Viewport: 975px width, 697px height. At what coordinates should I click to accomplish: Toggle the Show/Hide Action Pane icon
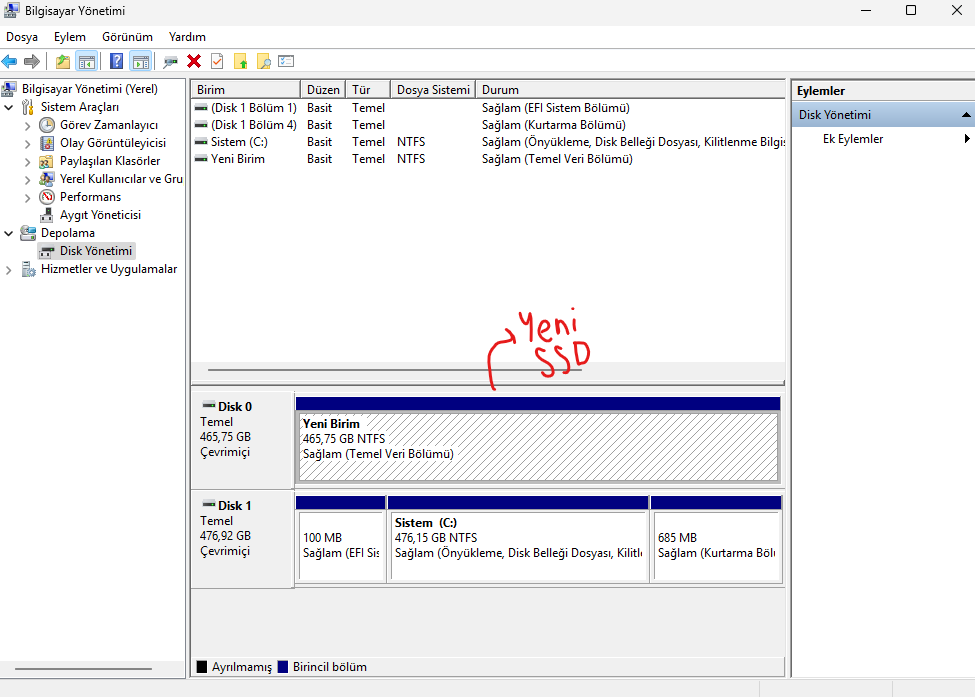(141, 62)
